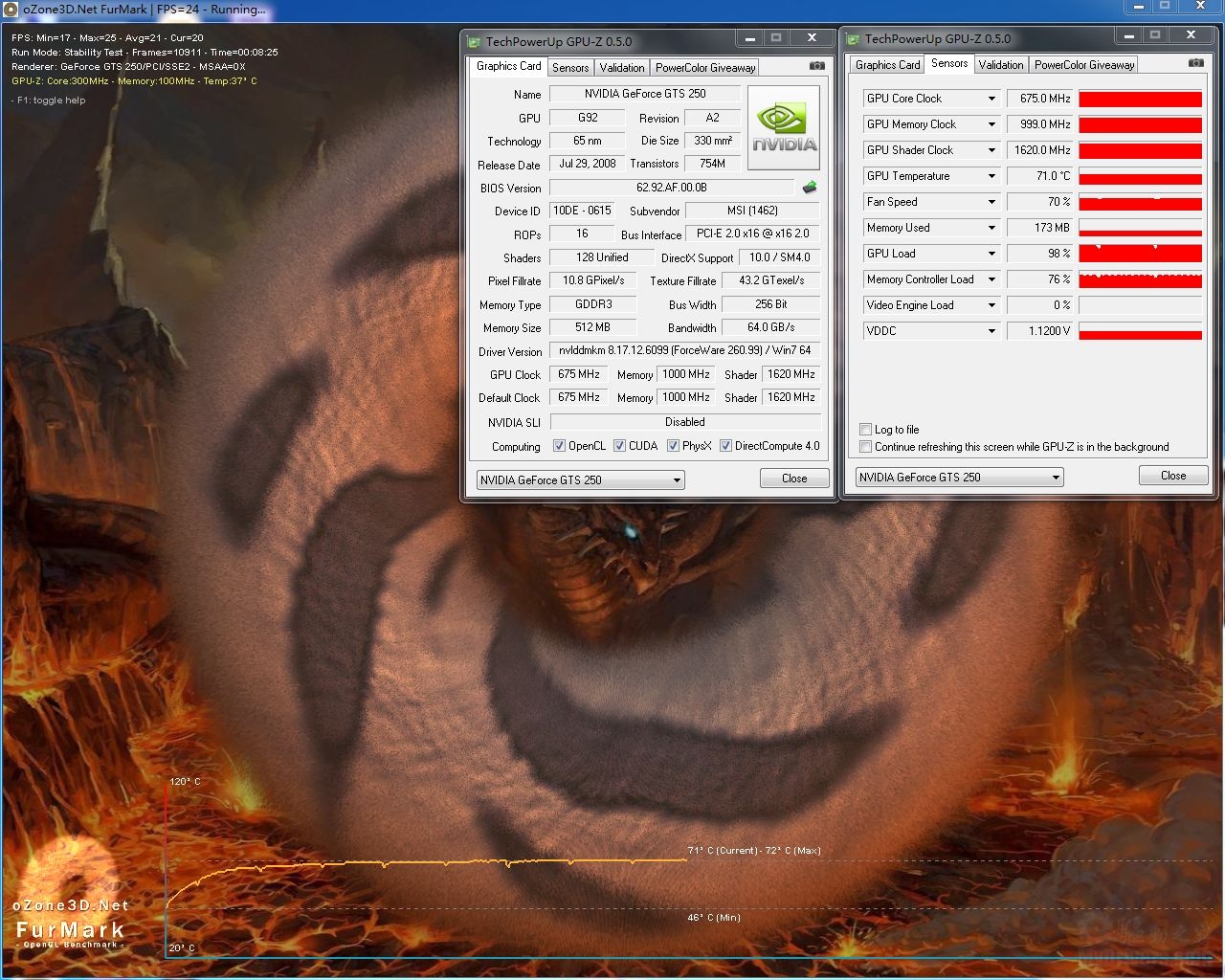Click the VDDC reading "1.1200 V"
The image size is (1225, 980).
pyautogui.click(x=1040, y=331)
